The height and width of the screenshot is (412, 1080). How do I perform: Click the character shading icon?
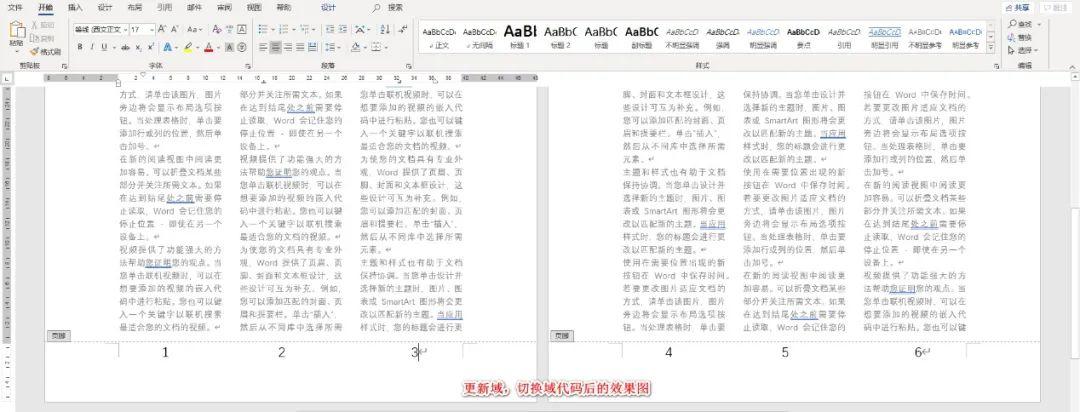[229, 48]
